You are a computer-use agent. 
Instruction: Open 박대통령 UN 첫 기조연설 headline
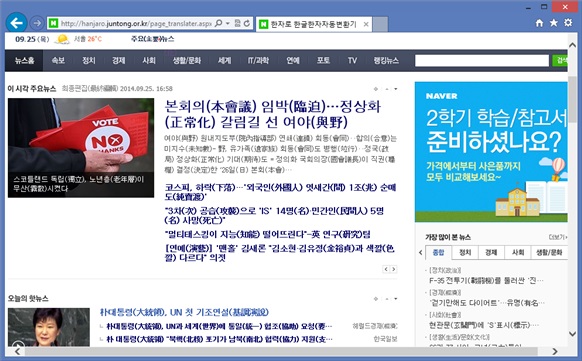click(x=184, y=312)
